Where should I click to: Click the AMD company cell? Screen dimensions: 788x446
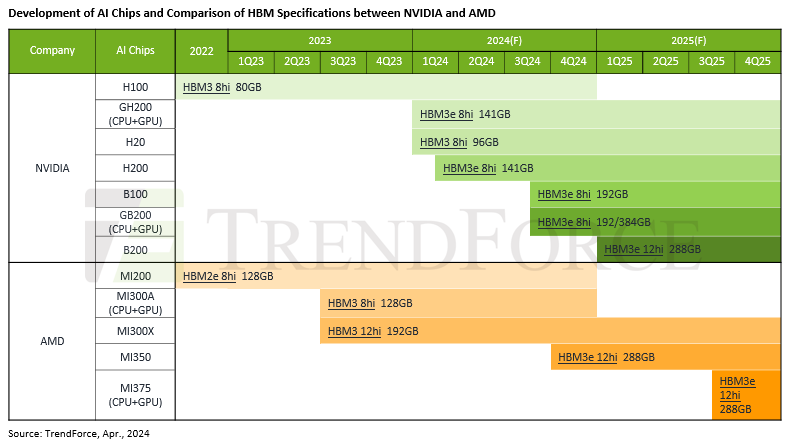[52, 341]
